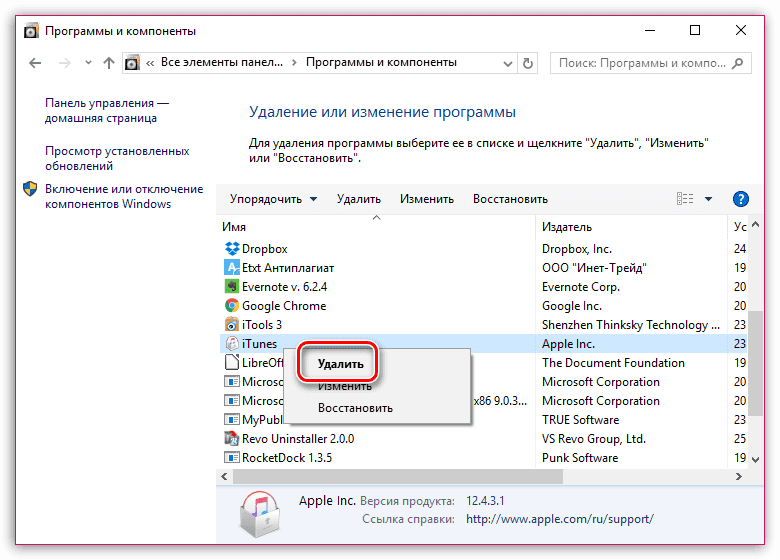Click the vertical scrollbar down arrow
780x560 pixels.
pyautogui.click(x=756, y=460)
